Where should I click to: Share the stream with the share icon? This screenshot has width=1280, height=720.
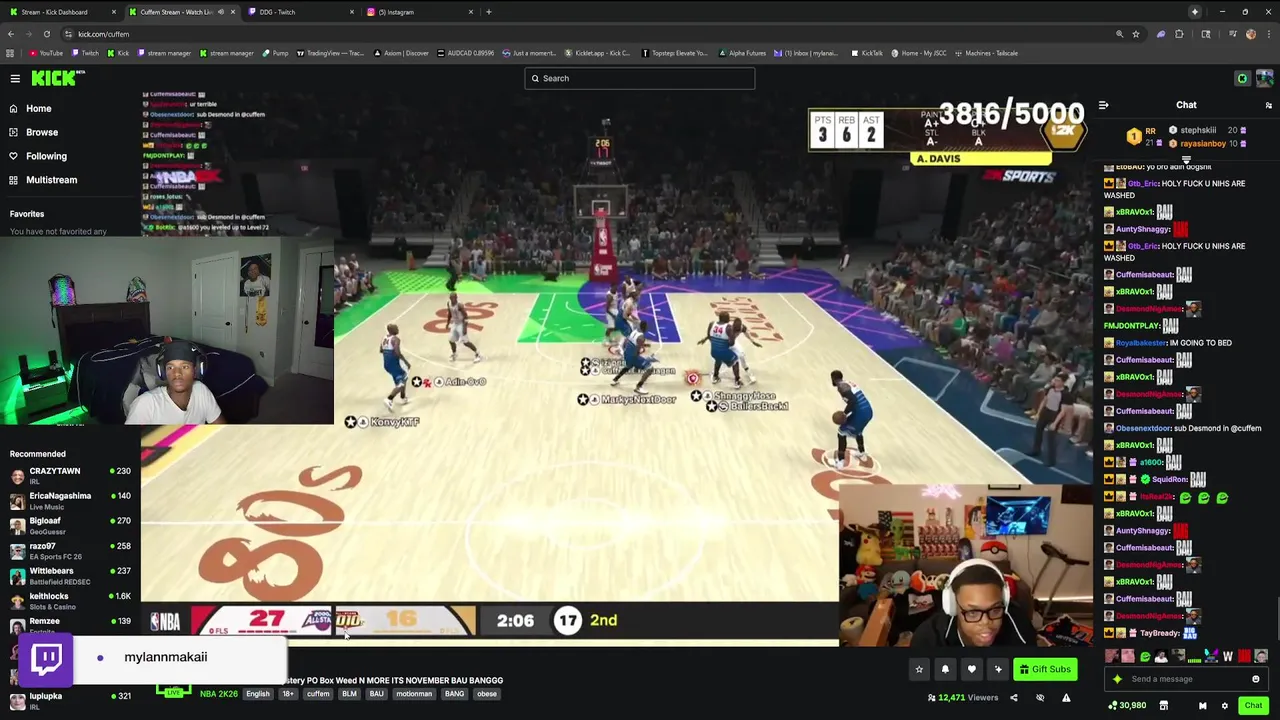pos(1013,698)
